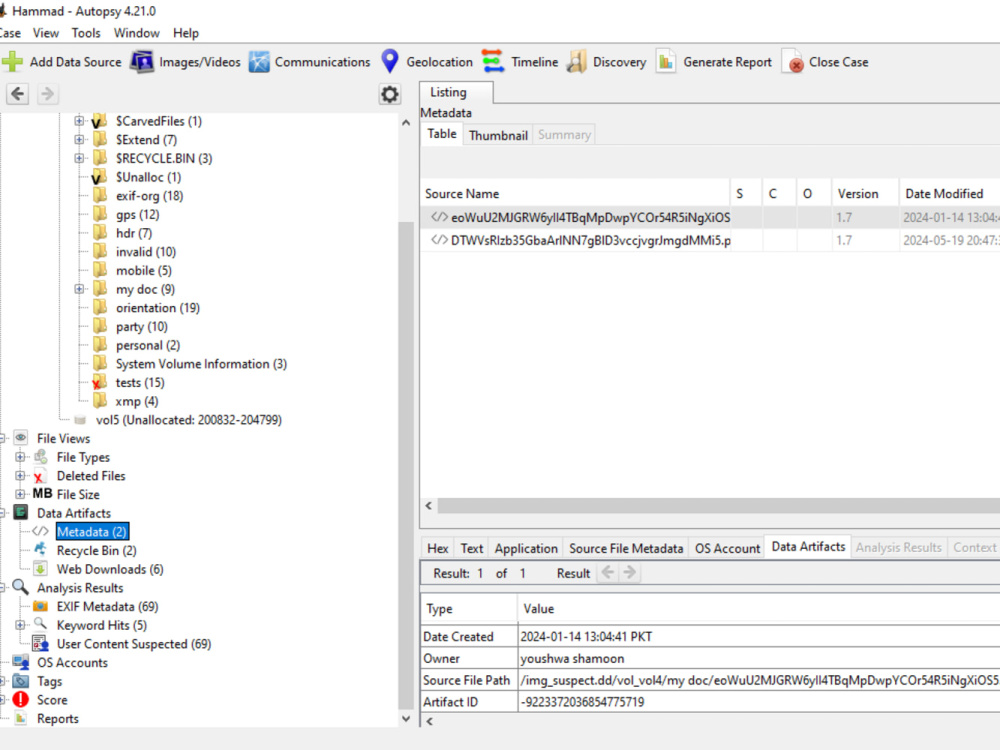Image resolution: width=1000 pixels, height=750 pixels.
Task: Switch to the Application tab
Action: coord(526,548)
